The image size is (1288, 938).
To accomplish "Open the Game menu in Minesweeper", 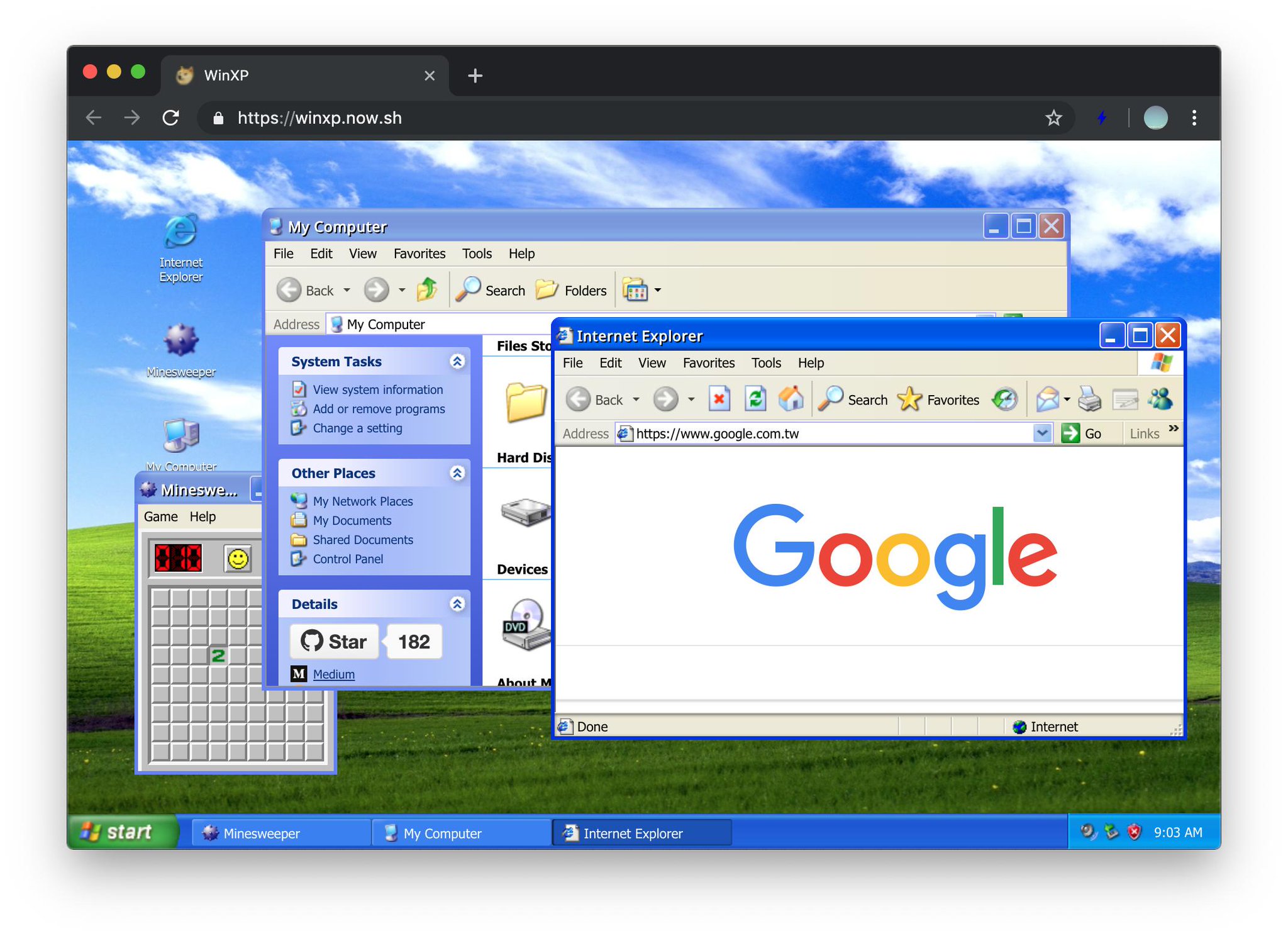I will (x=161, y=516).
